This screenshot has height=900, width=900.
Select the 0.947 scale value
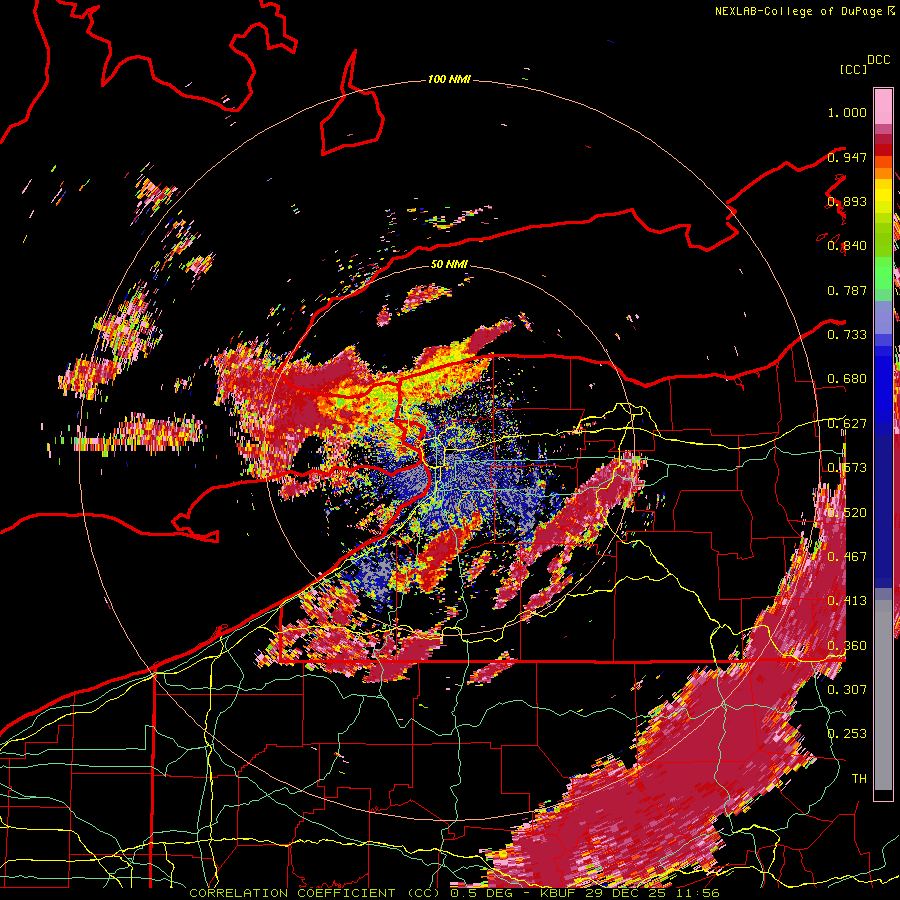847,157
